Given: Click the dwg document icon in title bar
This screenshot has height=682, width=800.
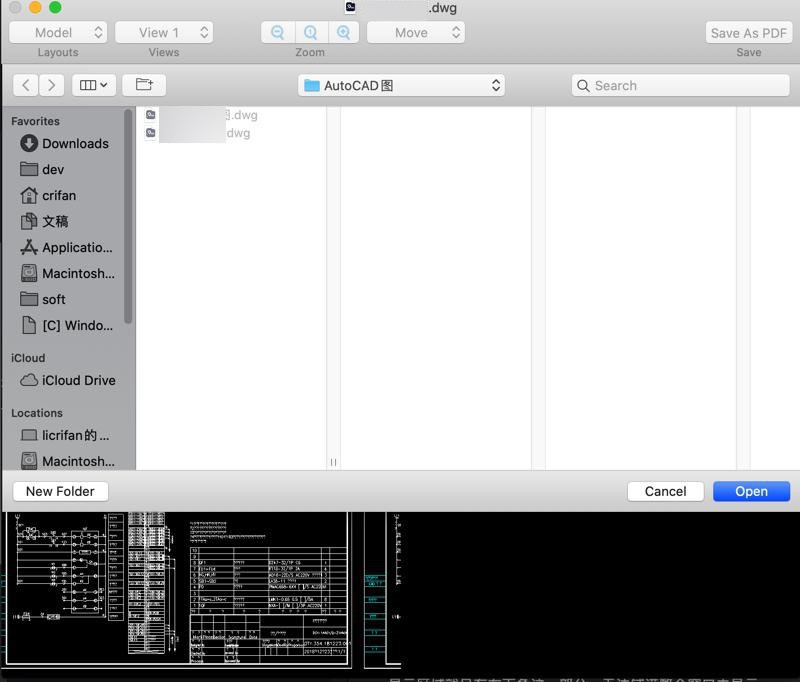Looking at the screenshot, I should tap(351, 7).
